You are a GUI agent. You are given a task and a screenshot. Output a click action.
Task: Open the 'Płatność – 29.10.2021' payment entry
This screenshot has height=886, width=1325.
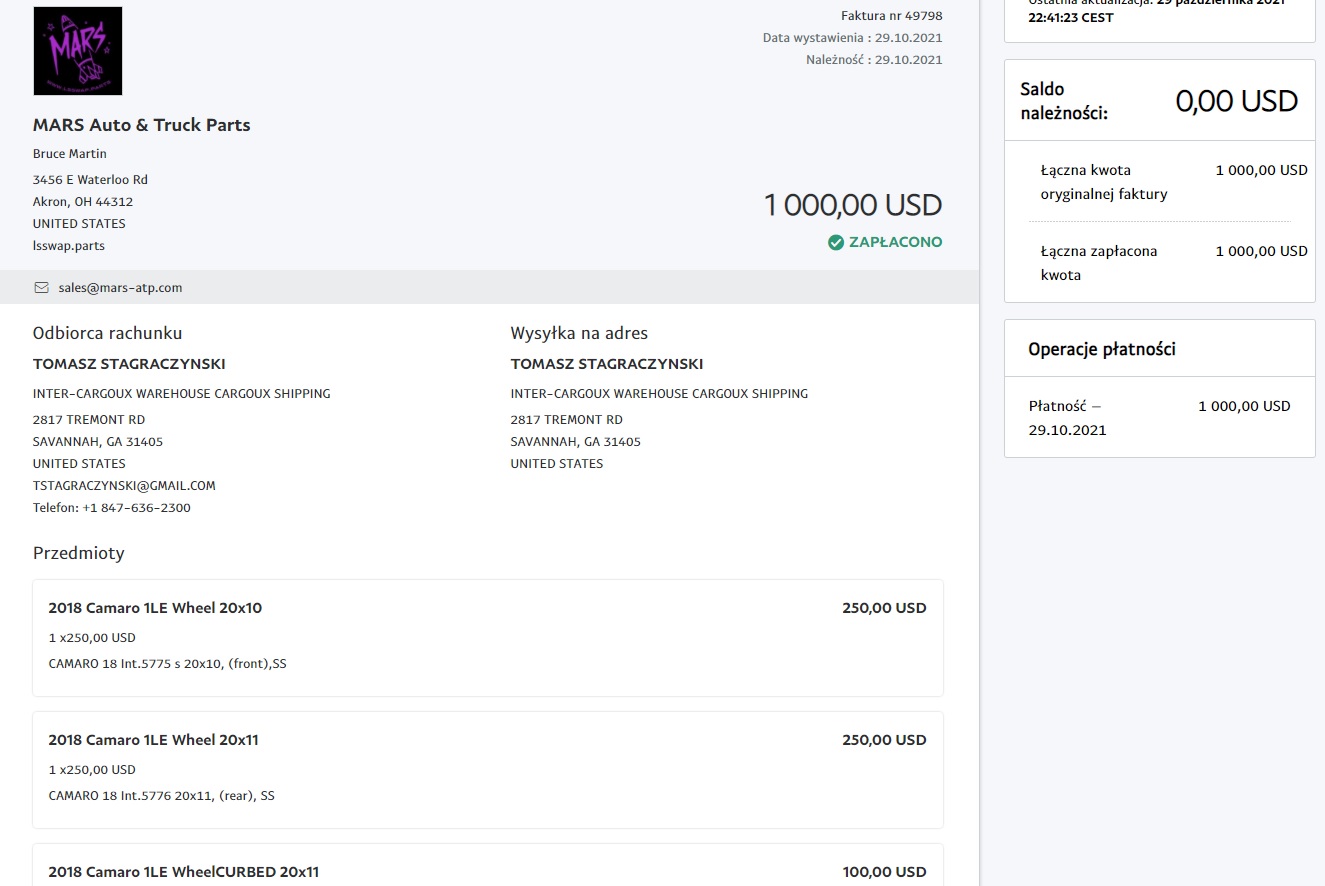pyautogui.click(x=1068, y=418)
